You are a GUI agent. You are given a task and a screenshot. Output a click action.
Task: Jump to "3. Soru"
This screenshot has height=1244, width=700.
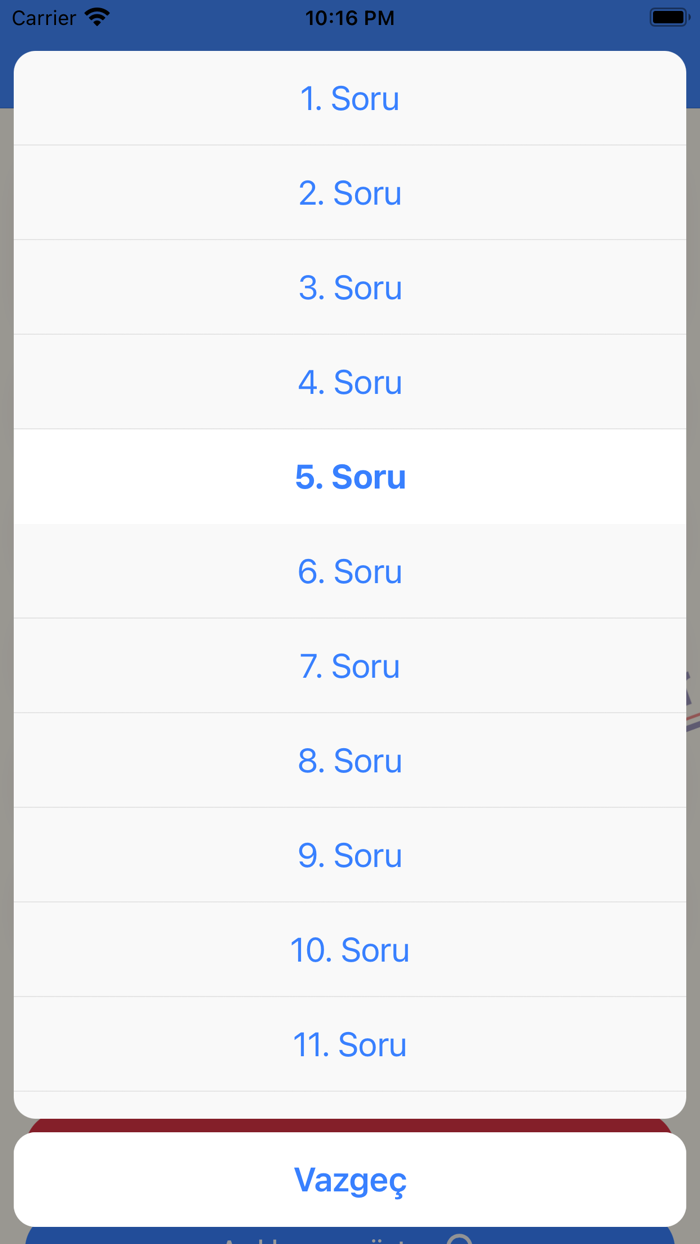(350, 287)
